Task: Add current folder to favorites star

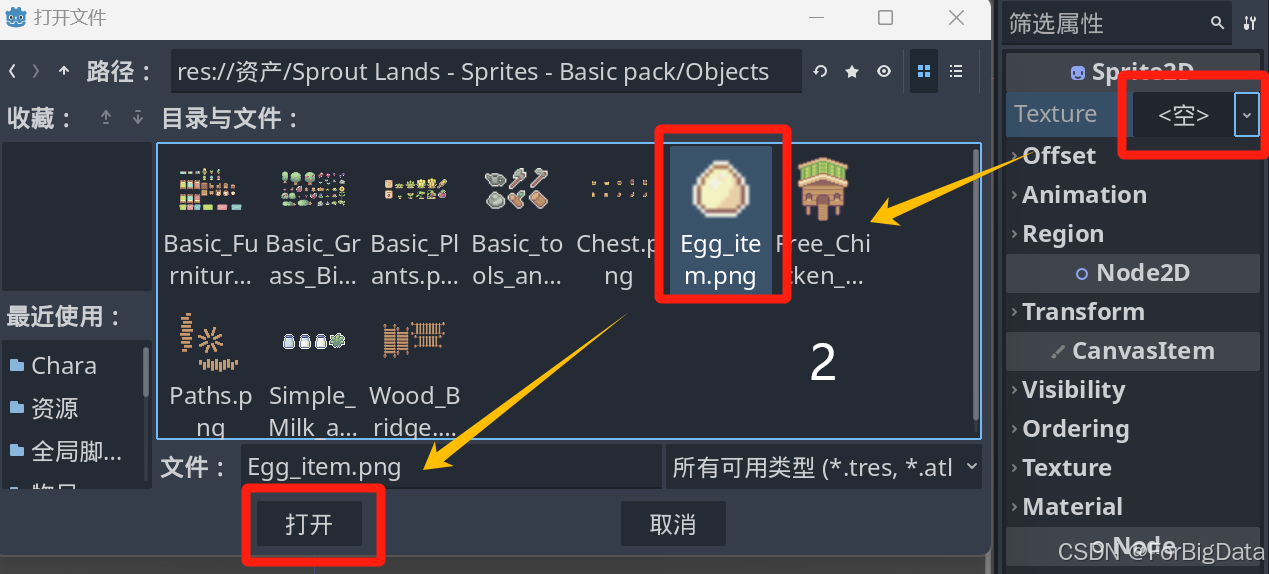Action: pos(852,71)
